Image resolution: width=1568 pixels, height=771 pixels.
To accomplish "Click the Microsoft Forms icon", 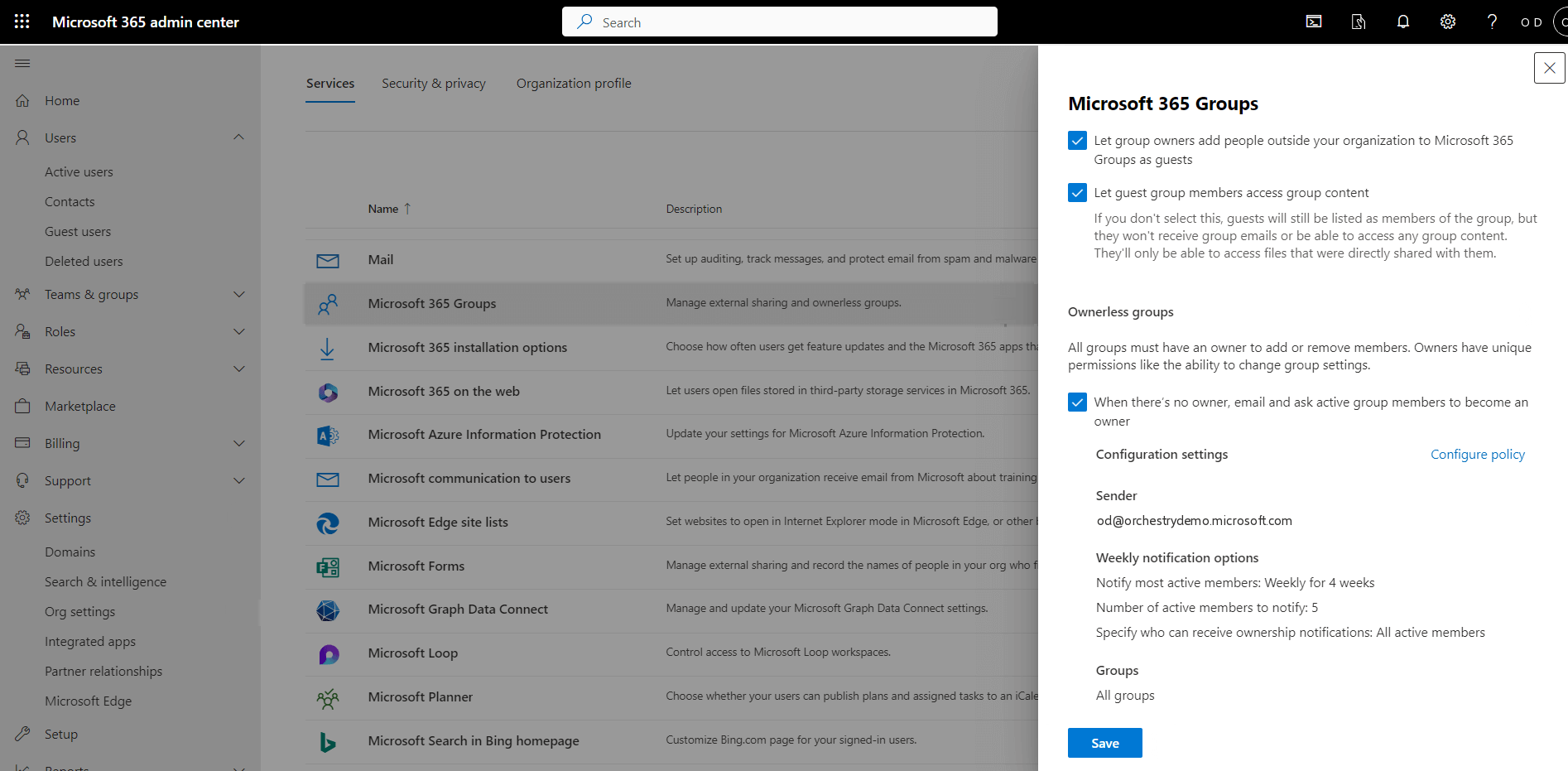I will coord(328,566).
